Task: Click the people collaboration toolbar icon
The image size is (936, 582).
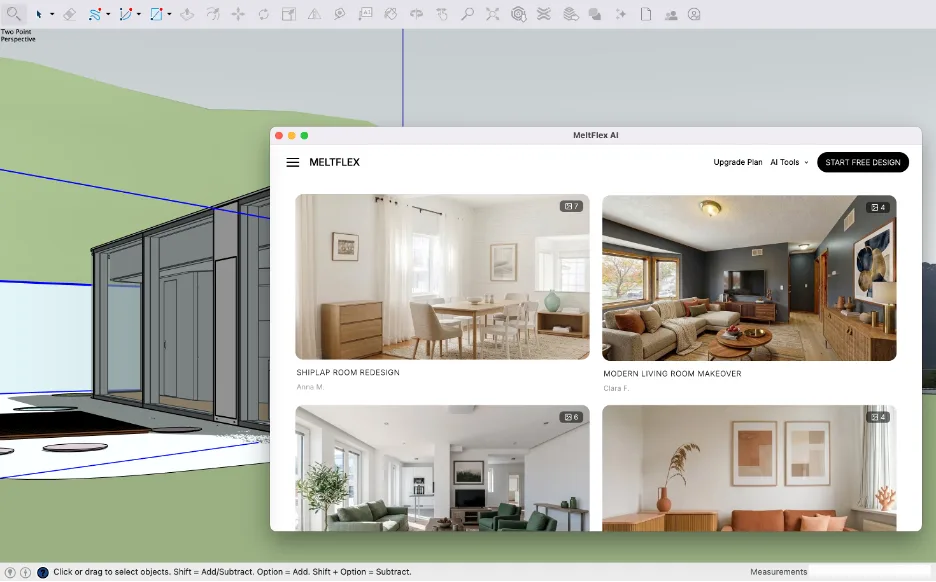Action: click(671, 15)
